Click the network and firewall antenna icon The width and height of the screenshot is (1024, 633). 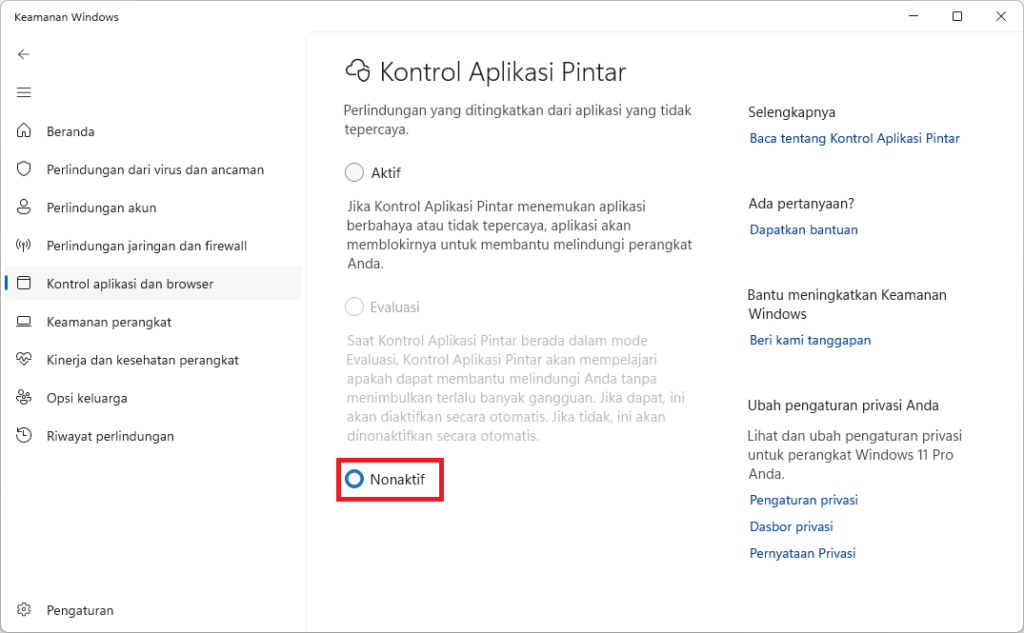[x=24, y=246]
